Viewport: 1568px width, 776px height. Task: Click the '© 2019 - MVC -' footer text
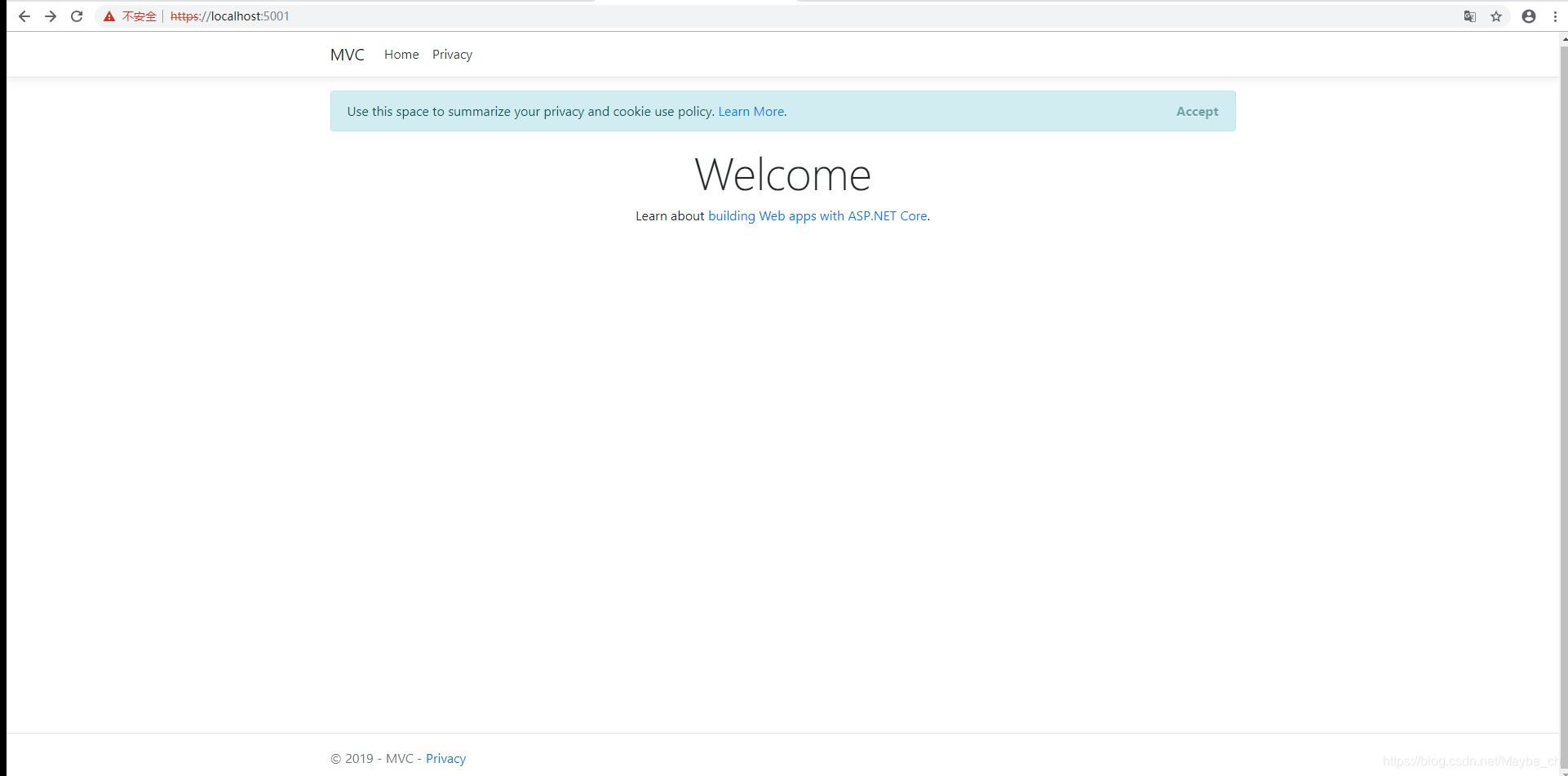pos(376,759)
